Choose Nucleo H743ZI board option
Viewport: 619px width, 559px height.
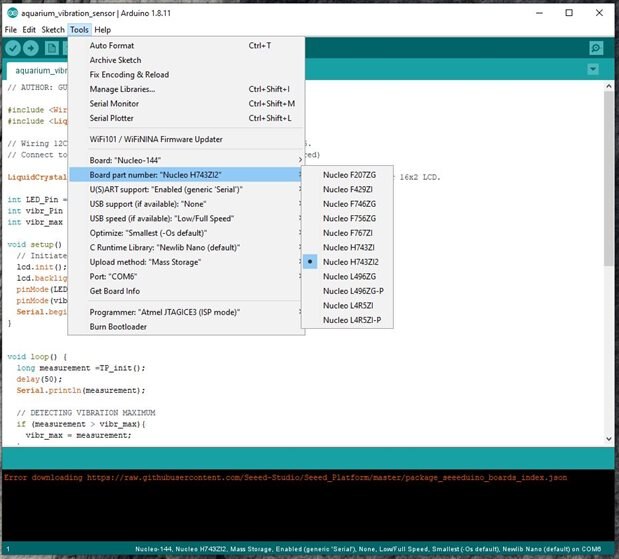(348, 247)
